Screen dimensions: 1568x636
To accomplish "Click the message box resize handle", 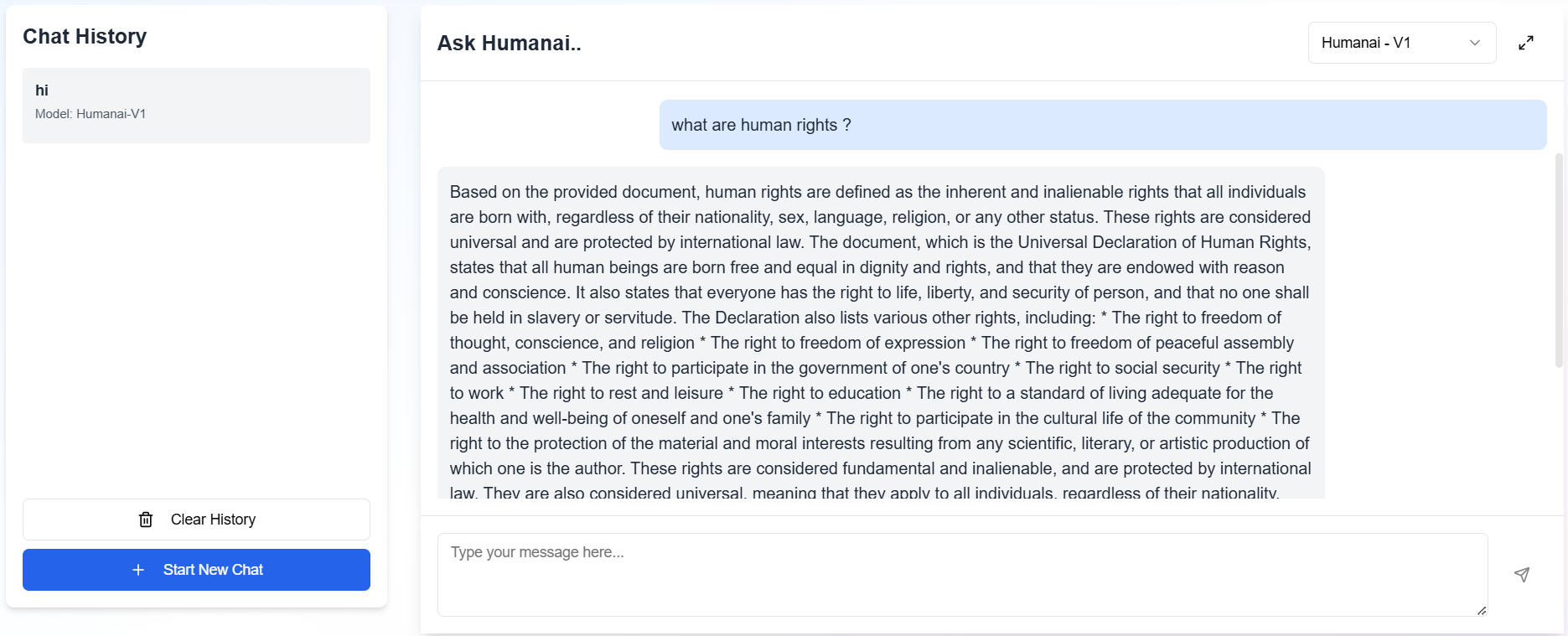I will click(1482, 611).
